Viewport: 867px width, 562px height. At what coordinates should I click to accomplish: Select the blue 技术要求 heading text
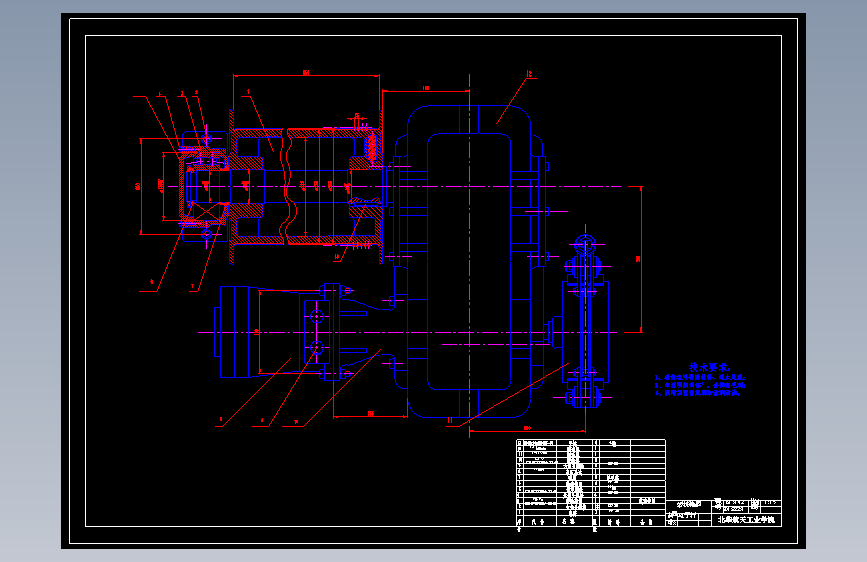point(709,367)
